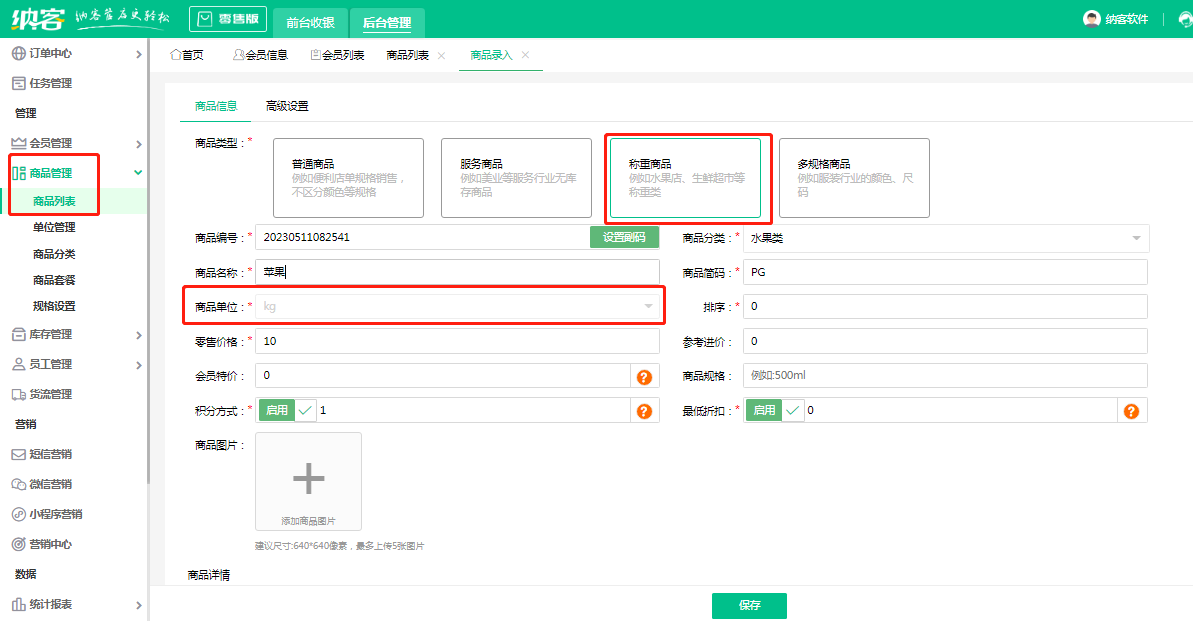This screenshot has height=621, width=1193.
Task: Click the 保存 button
Action: coord(749,606)
